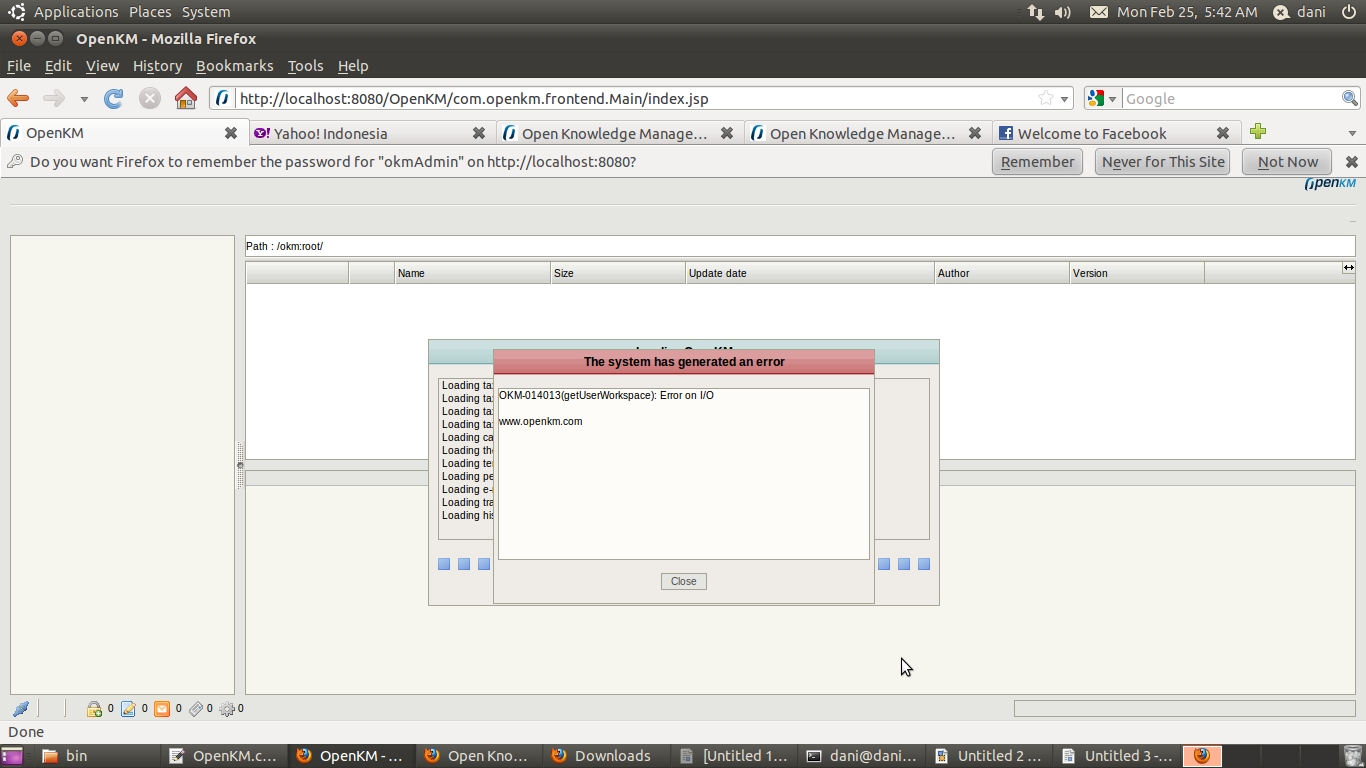Viewport: 1366px width, 768px height.
Task: Click the workflow gear icon in status bar
Action: tap(227, 709)
